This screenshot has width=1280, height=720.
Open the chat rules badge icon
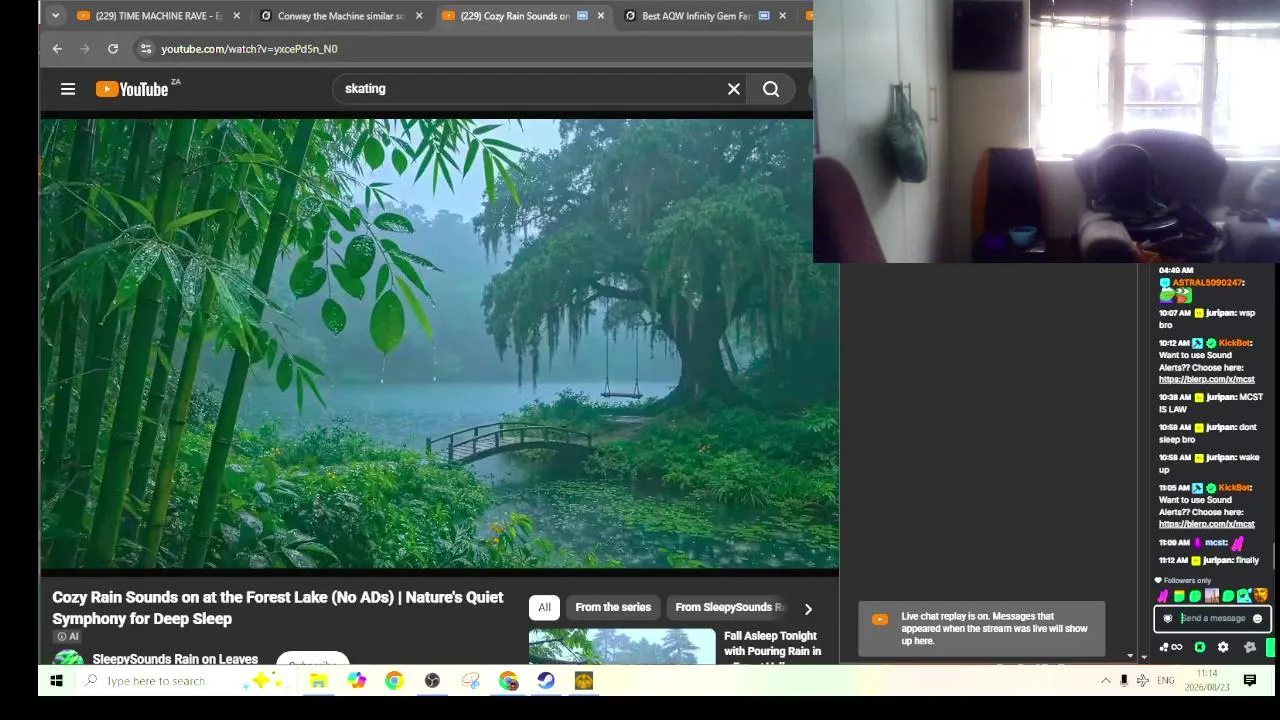click(x=1249, y=647)
